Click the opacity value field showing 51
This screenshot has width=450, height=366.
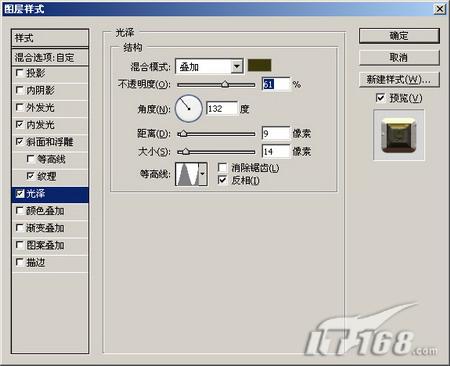[x=276, y=84]
